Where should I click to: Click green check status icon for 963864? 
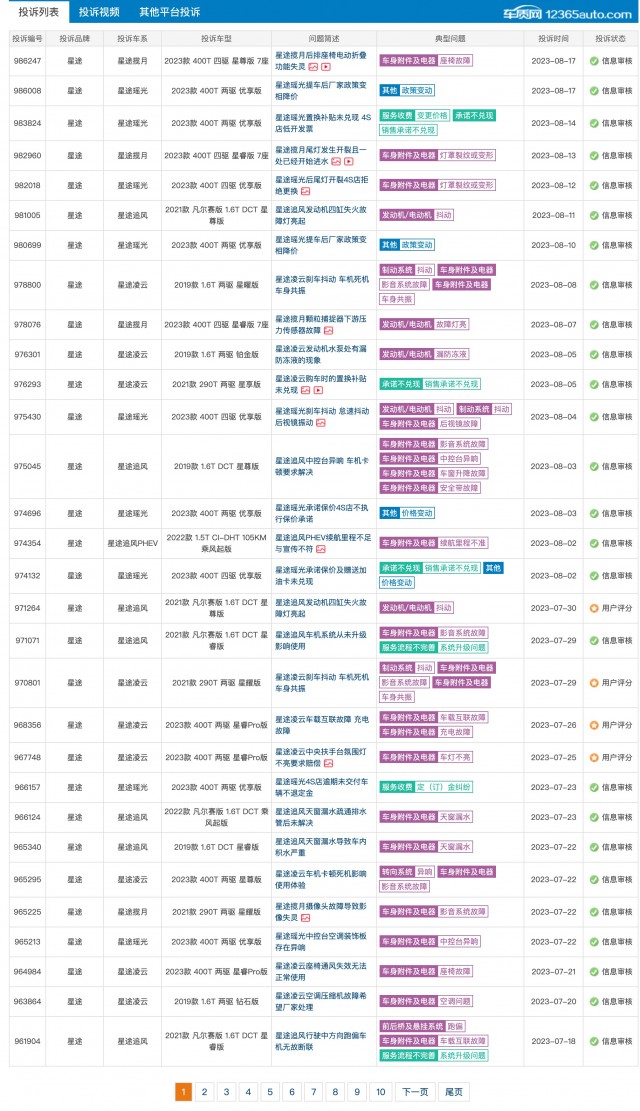point(594,1001)
